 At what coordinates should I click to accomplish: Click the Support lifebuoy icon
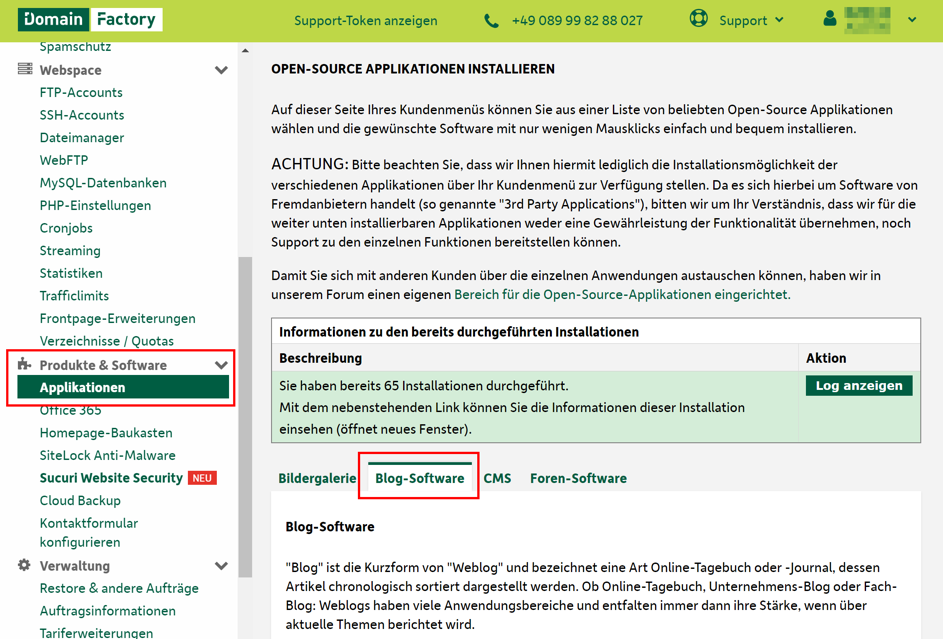point(698,19)
